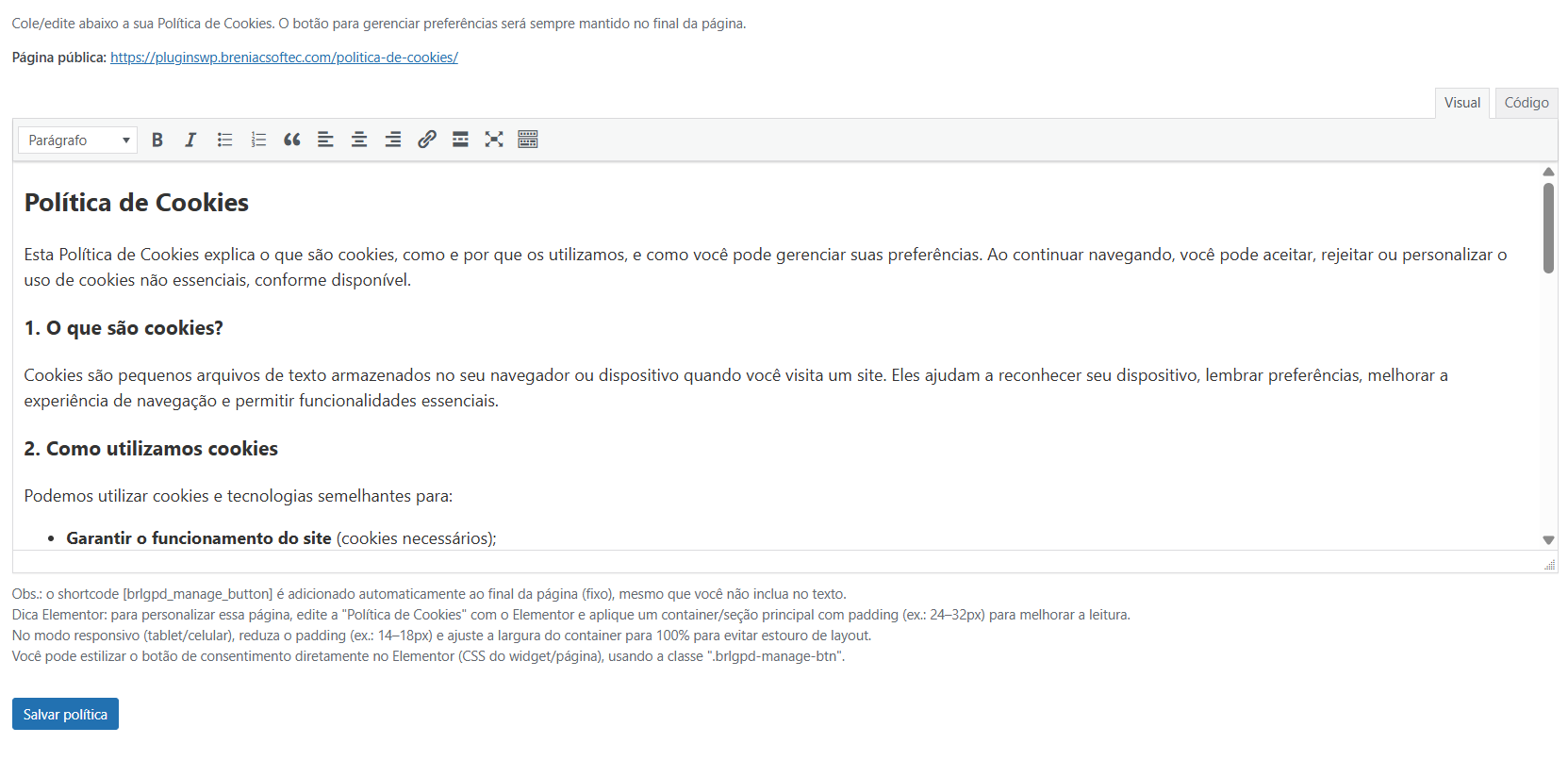Screen dimensions: 1568x760
Task: Click the editor scrollbar down arrow
Action: point(1548,540)
